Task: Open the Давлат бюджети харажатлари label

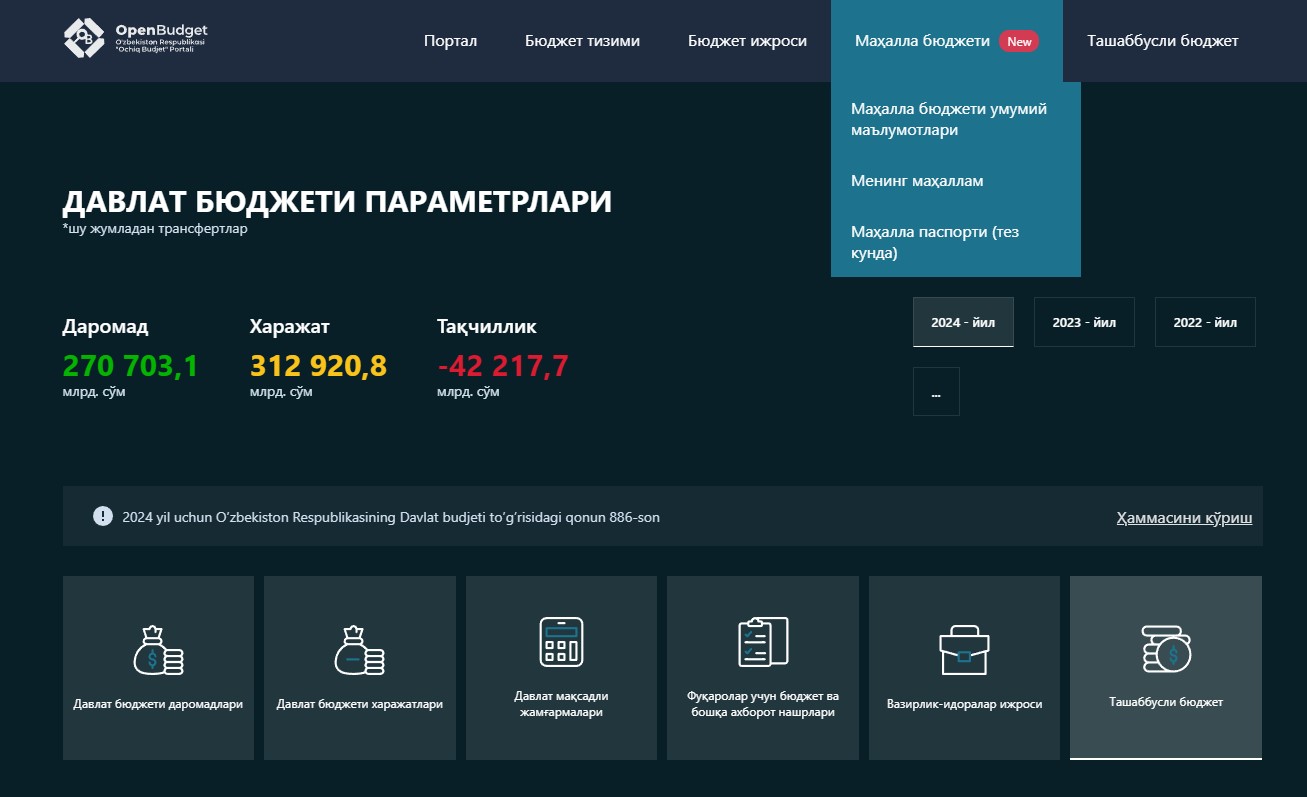Action: pos(360,704)
